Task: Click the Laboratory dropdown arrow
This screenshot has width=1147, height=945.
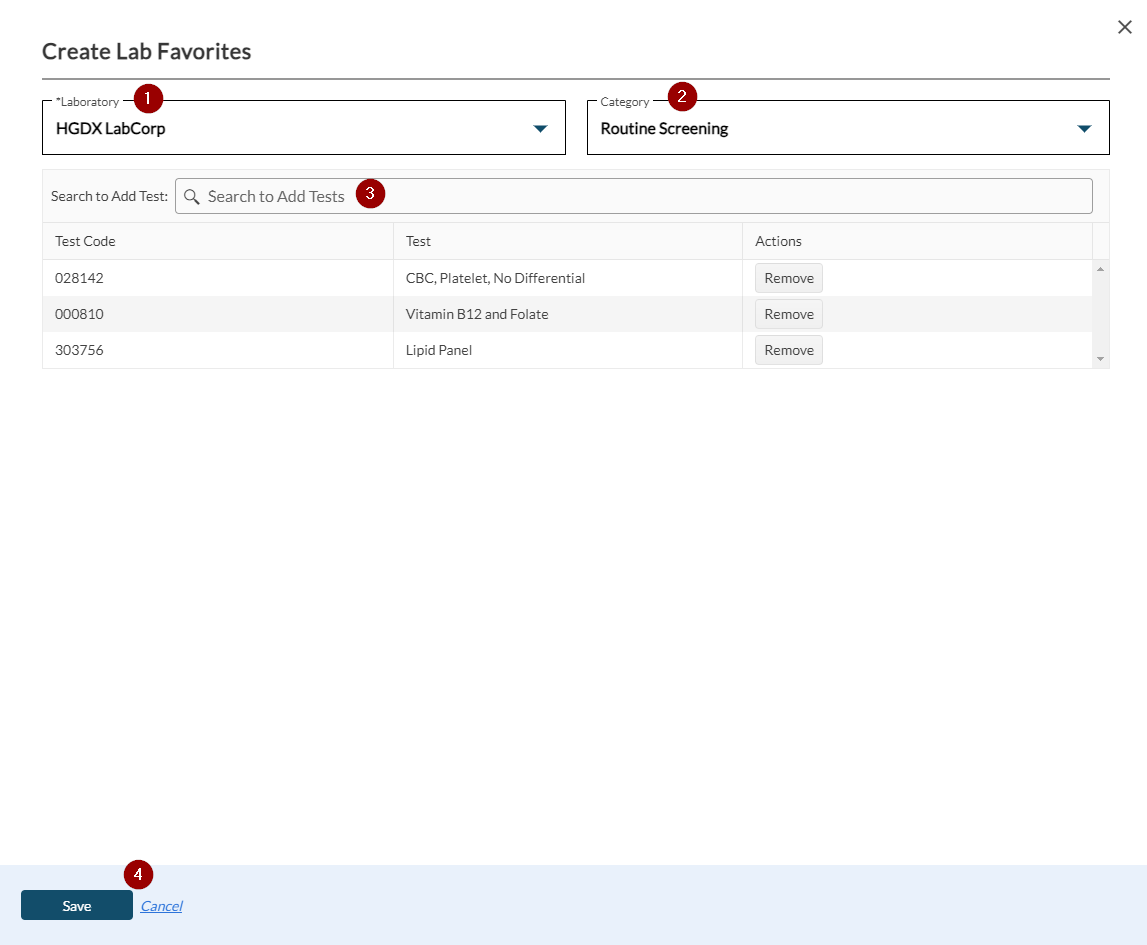Action: [x=540, y=129]
